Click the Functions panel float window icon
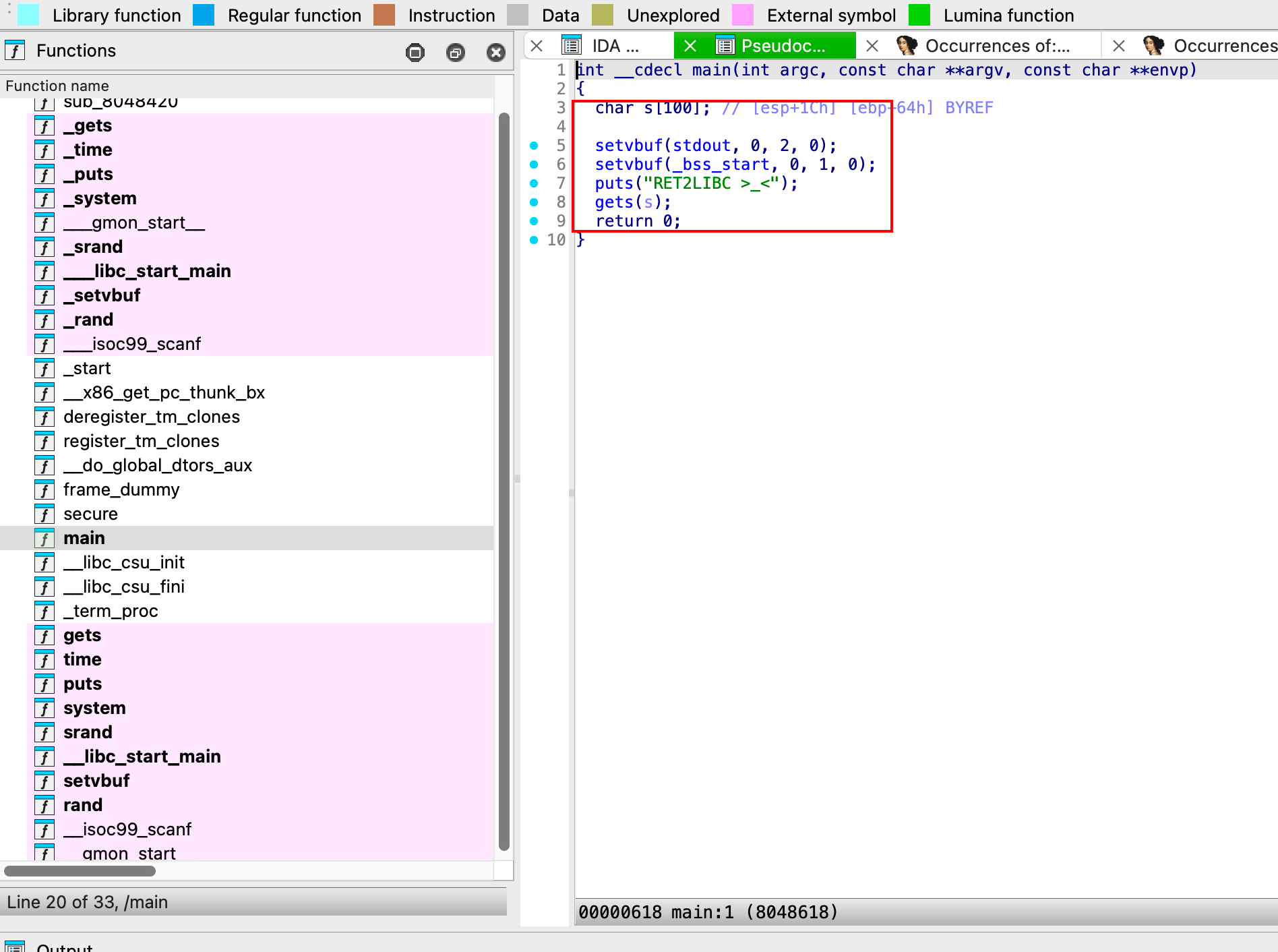 pos(456,52)
